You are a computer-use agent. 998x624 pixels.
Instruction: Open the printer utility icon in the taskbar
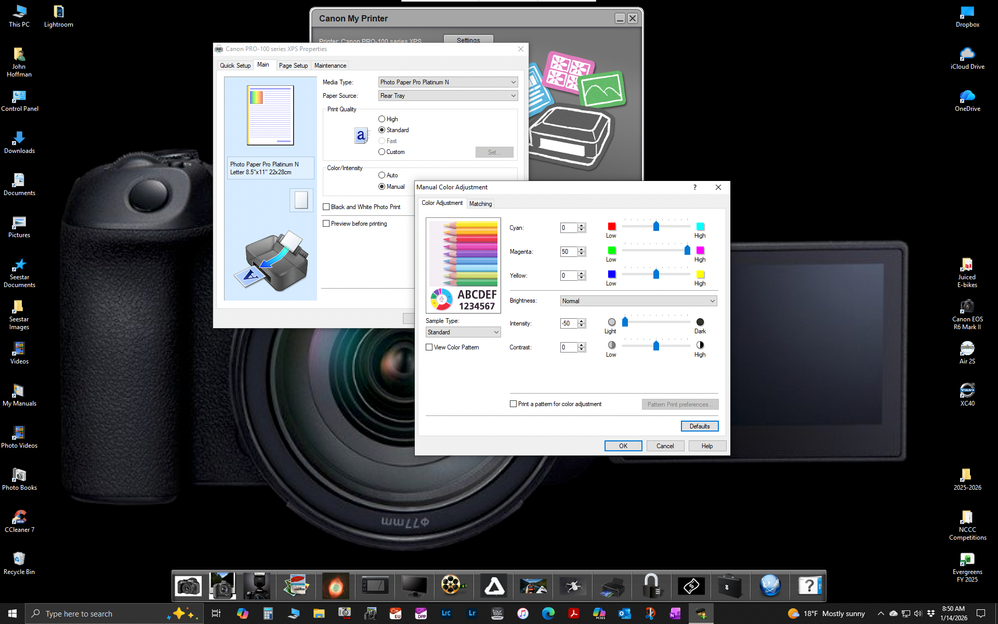(x=612, y=587)
